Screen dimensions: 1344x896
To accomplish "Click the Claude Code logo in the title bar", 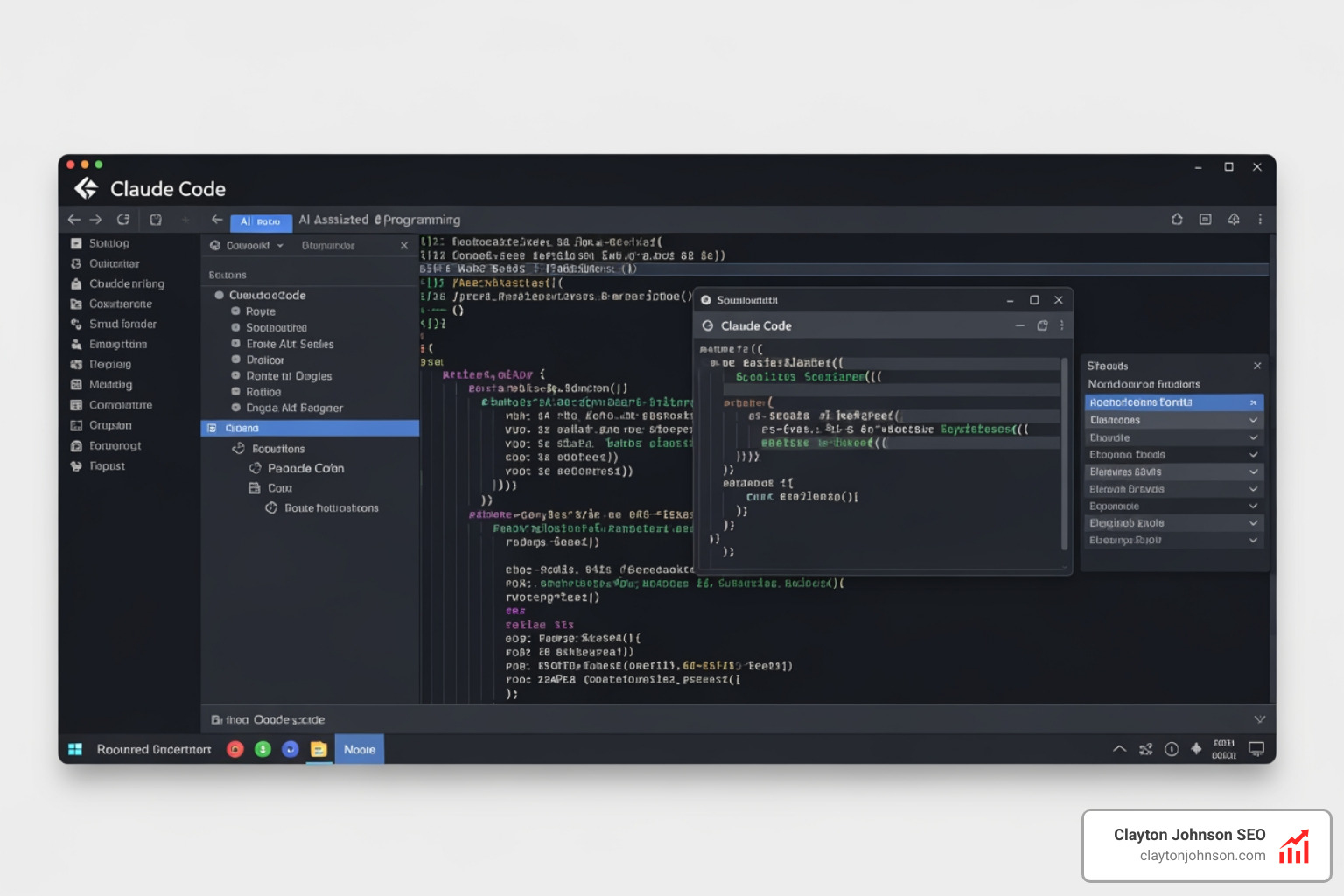I will (86, 187).
